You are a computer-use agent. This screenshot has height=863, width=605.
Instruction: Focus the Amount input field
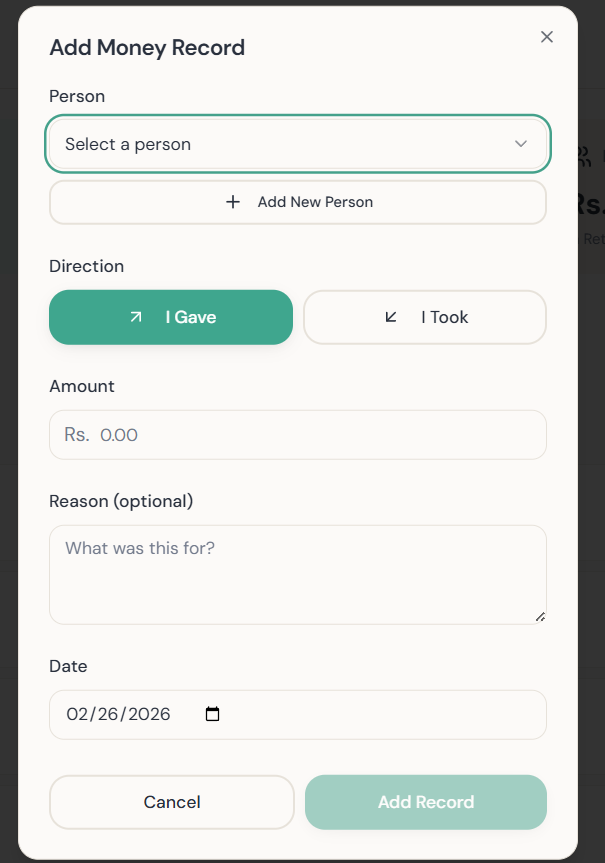click(x=297, y=434)
